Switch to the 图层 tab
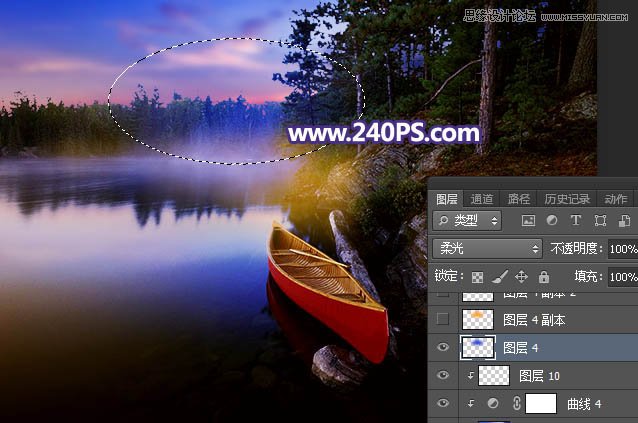Viewport: 638px width, 423px height. [446, 199]
